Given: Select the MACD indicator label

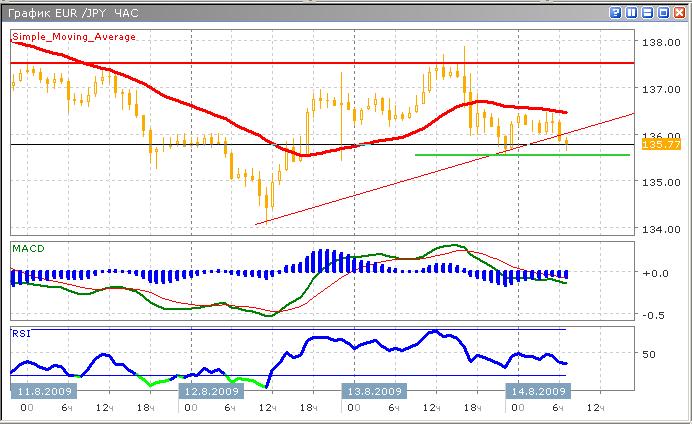Looking at the screenshot, I should [26, 247].
